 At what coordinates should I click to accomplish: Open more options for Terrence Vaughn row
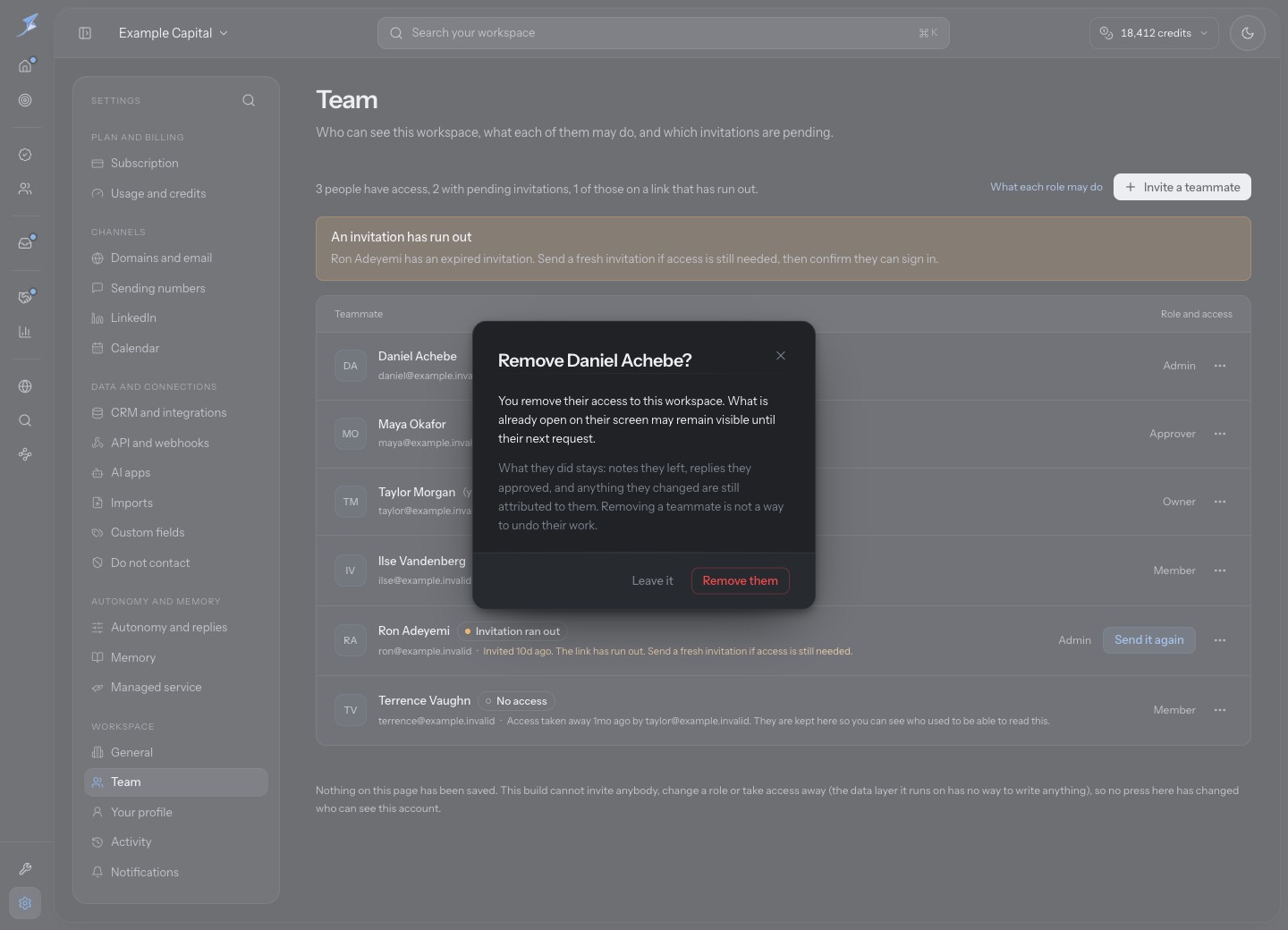click(x=1220, y=710)
